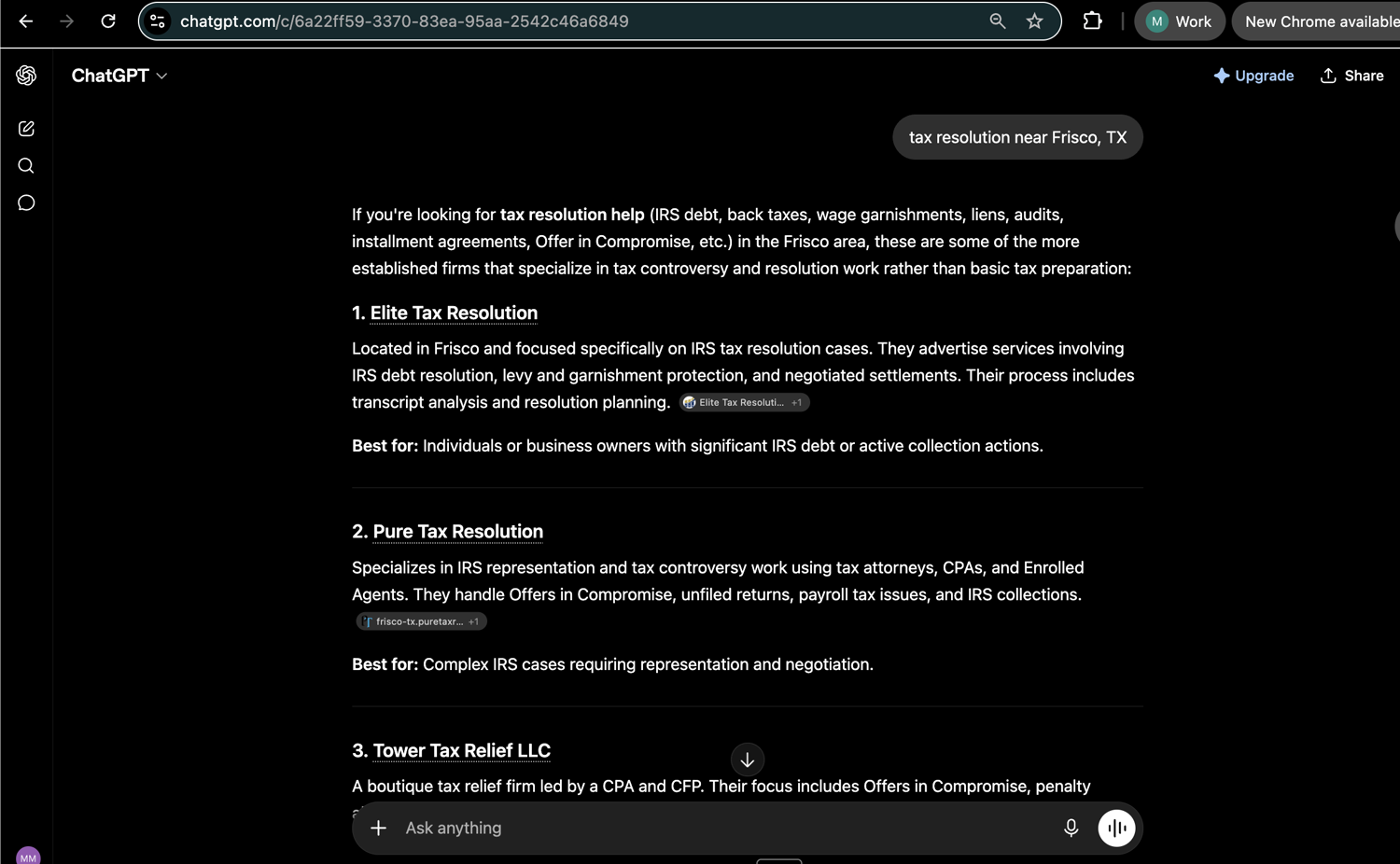Open the frisco-tx.puretaxr... source citation chip

pos(421,621)
